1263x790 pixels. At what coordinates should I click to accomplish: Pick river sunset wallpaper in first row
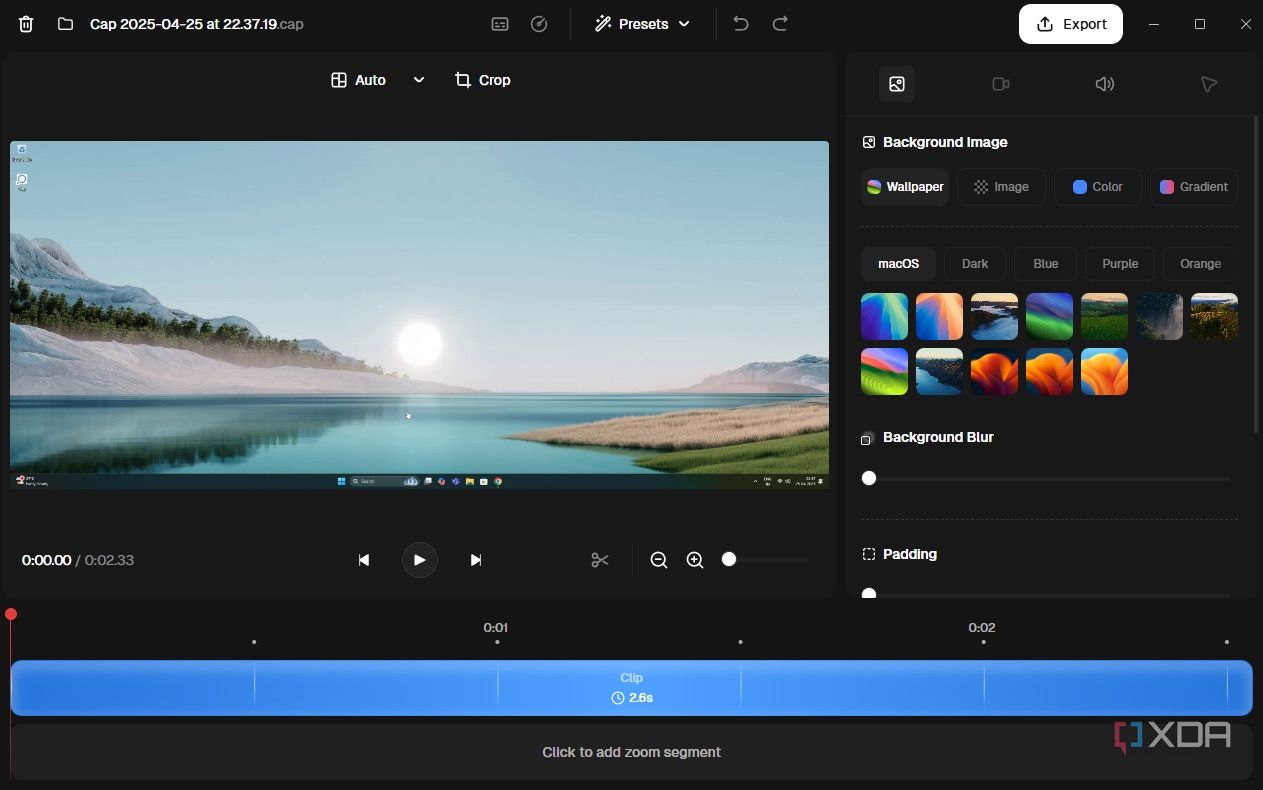[995, 316]
